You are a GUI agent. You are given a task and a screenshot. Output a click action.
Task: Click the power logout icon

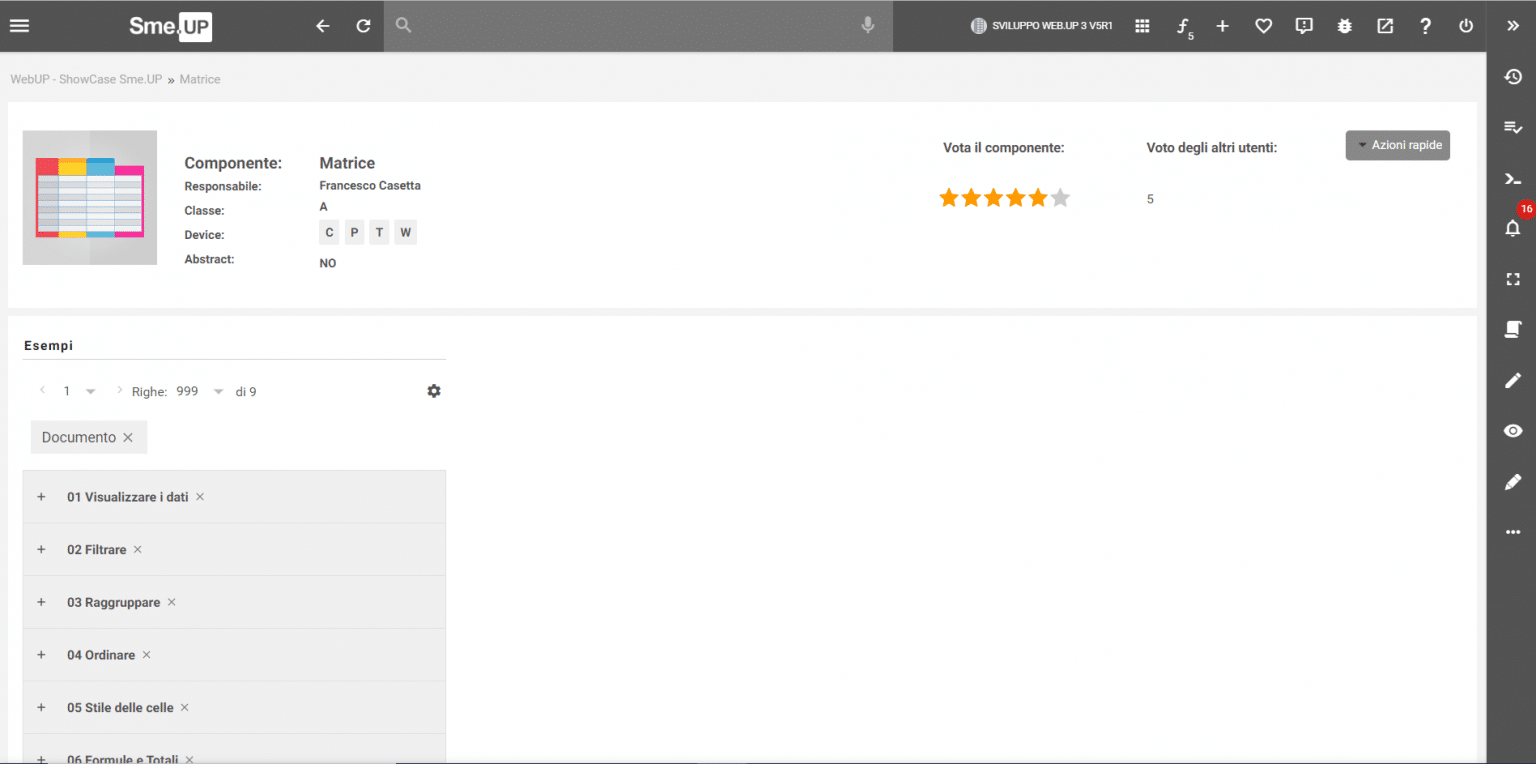point(1466,26)
